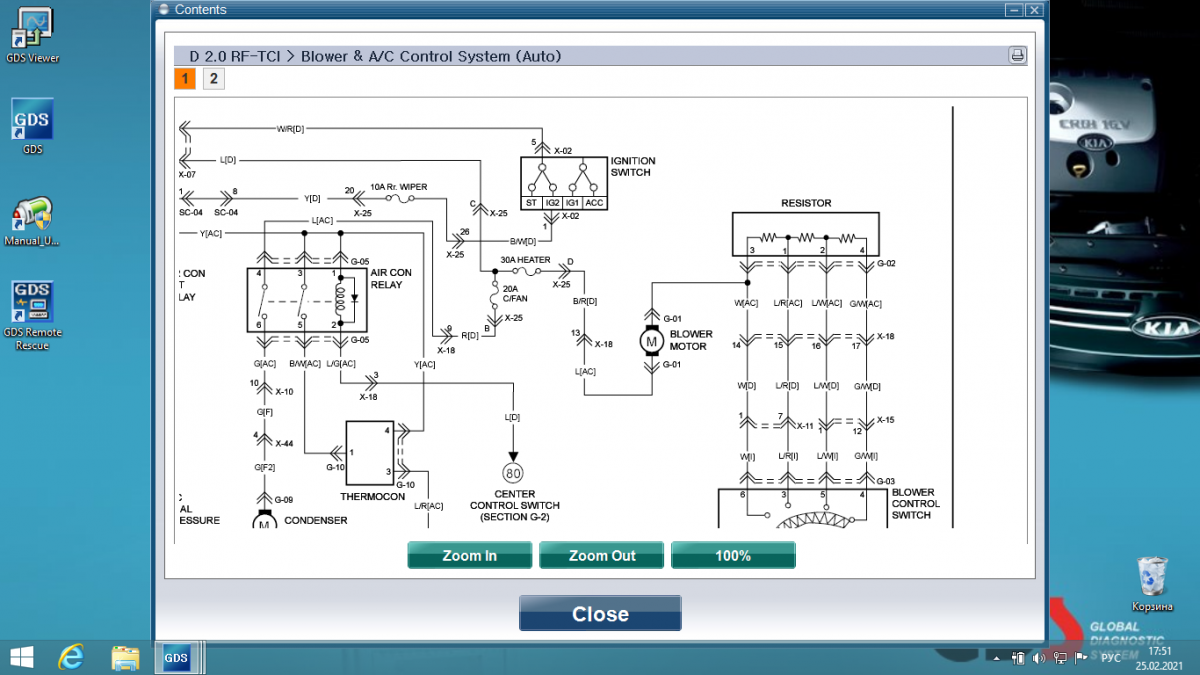Print the wiring diagram via printer icon

coord(1017,56)
